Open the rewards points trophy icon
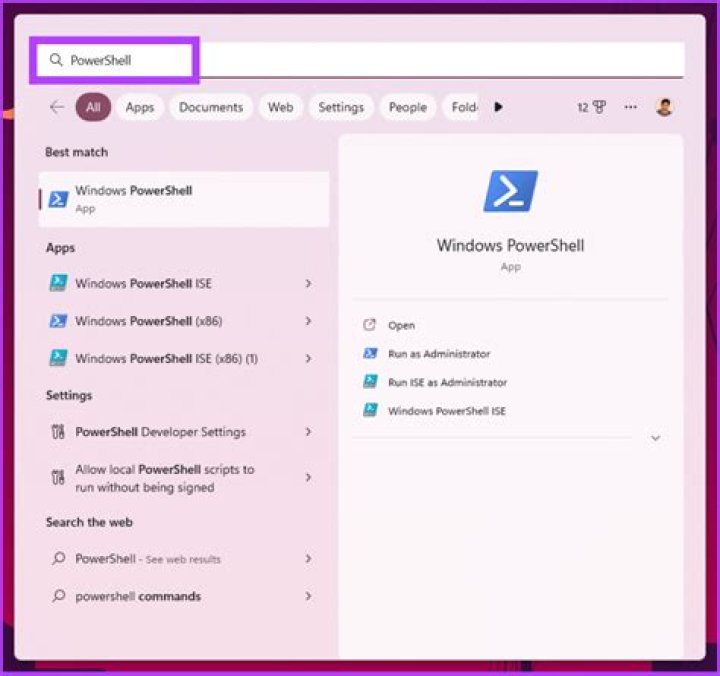This screenshot has width=720, height=676. [x=598, y=107]
